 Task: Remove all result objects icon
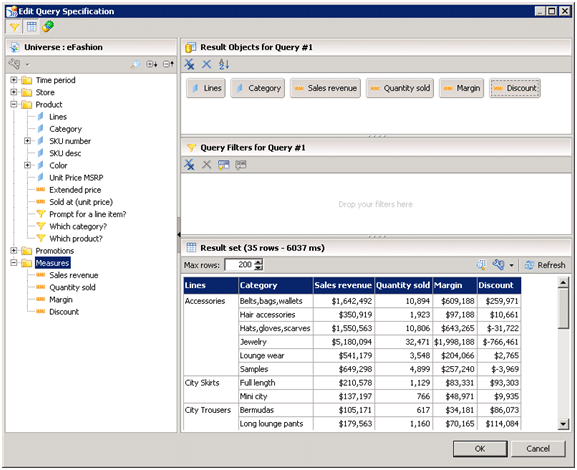coord(190,64)
